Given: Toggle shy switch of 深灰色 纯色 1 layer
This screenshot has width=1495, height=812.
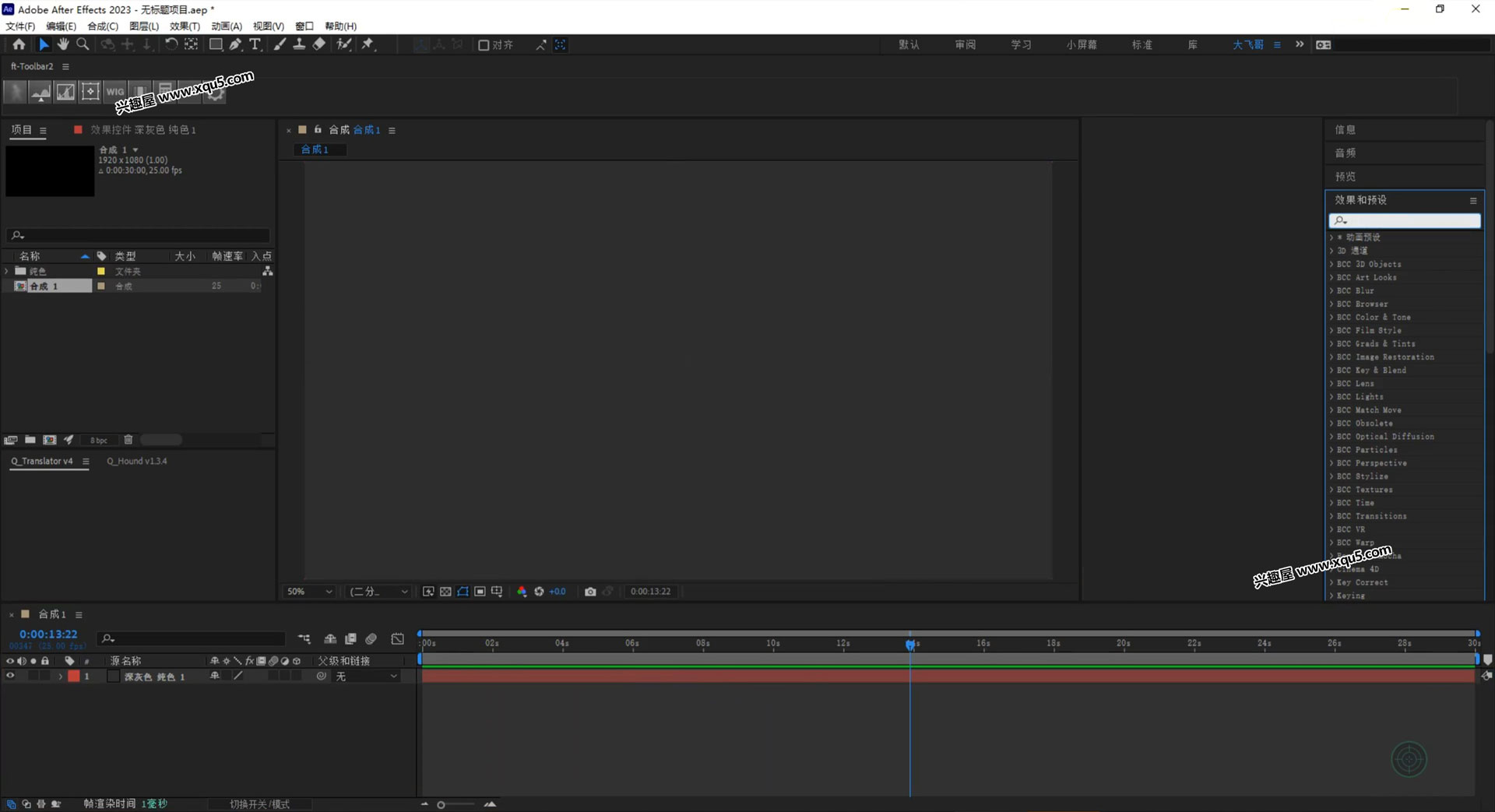Looking at the screenshot, I should [215, 676].
